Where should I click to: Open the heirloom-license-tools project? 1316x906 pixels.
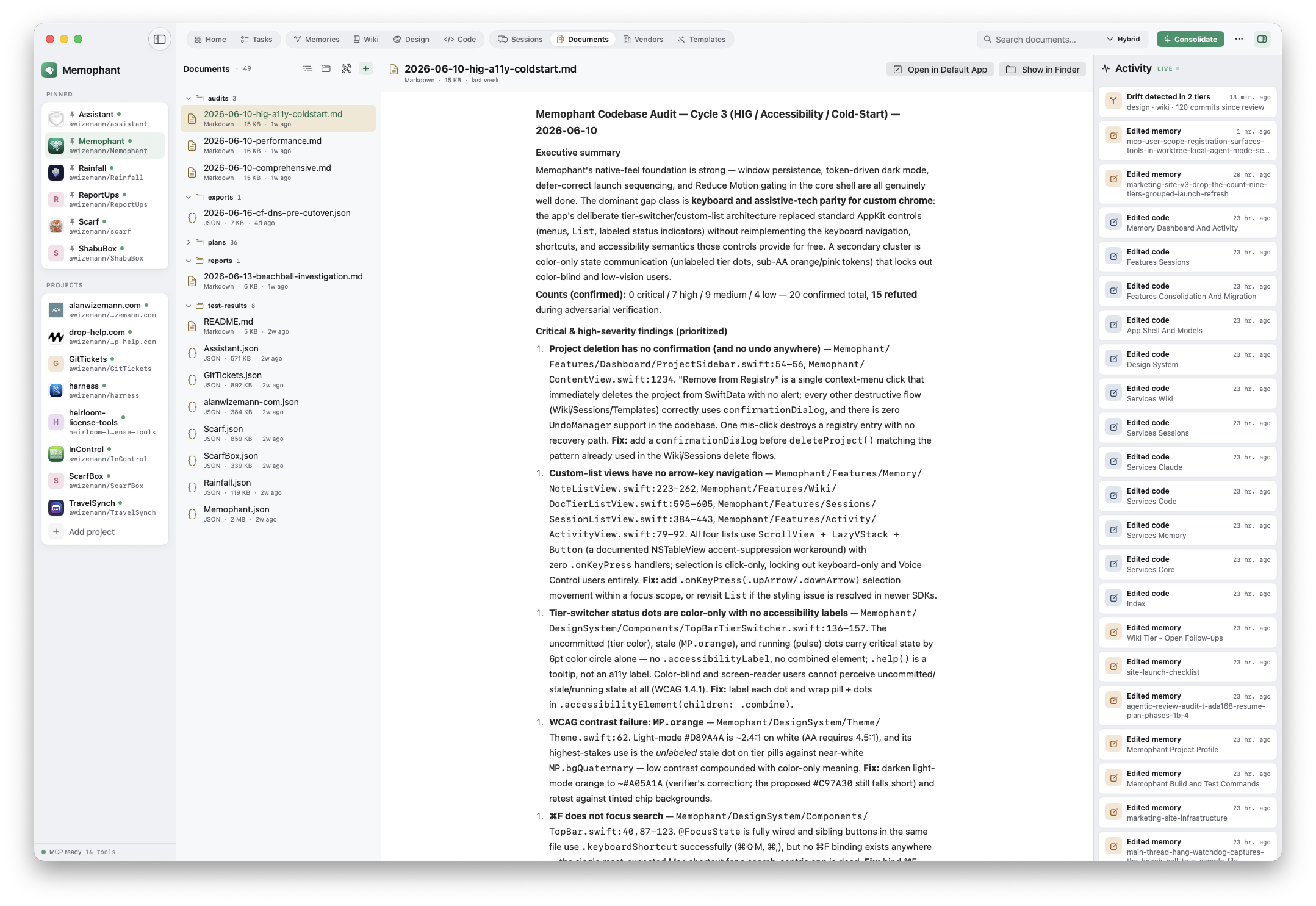tap(105, 422)
